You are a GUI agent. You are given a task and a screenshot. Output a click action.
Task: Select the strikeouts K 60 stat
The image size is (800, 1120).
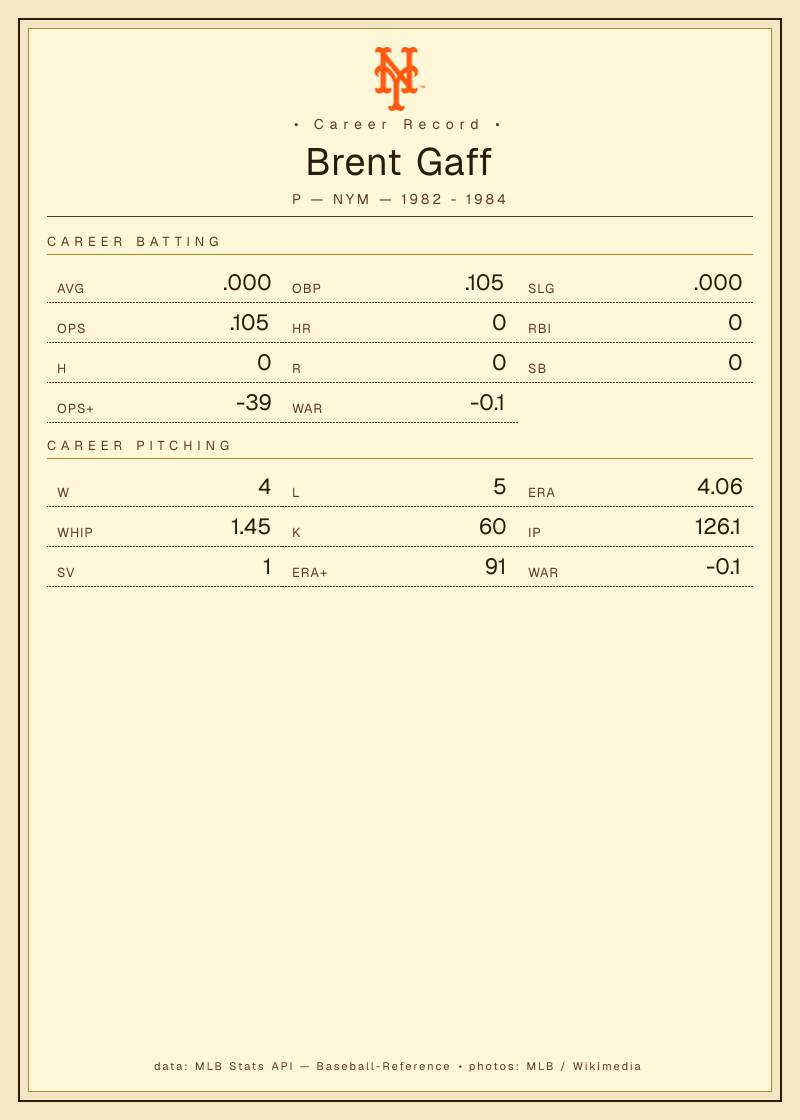pyautogui.click(x=399, y=527)
